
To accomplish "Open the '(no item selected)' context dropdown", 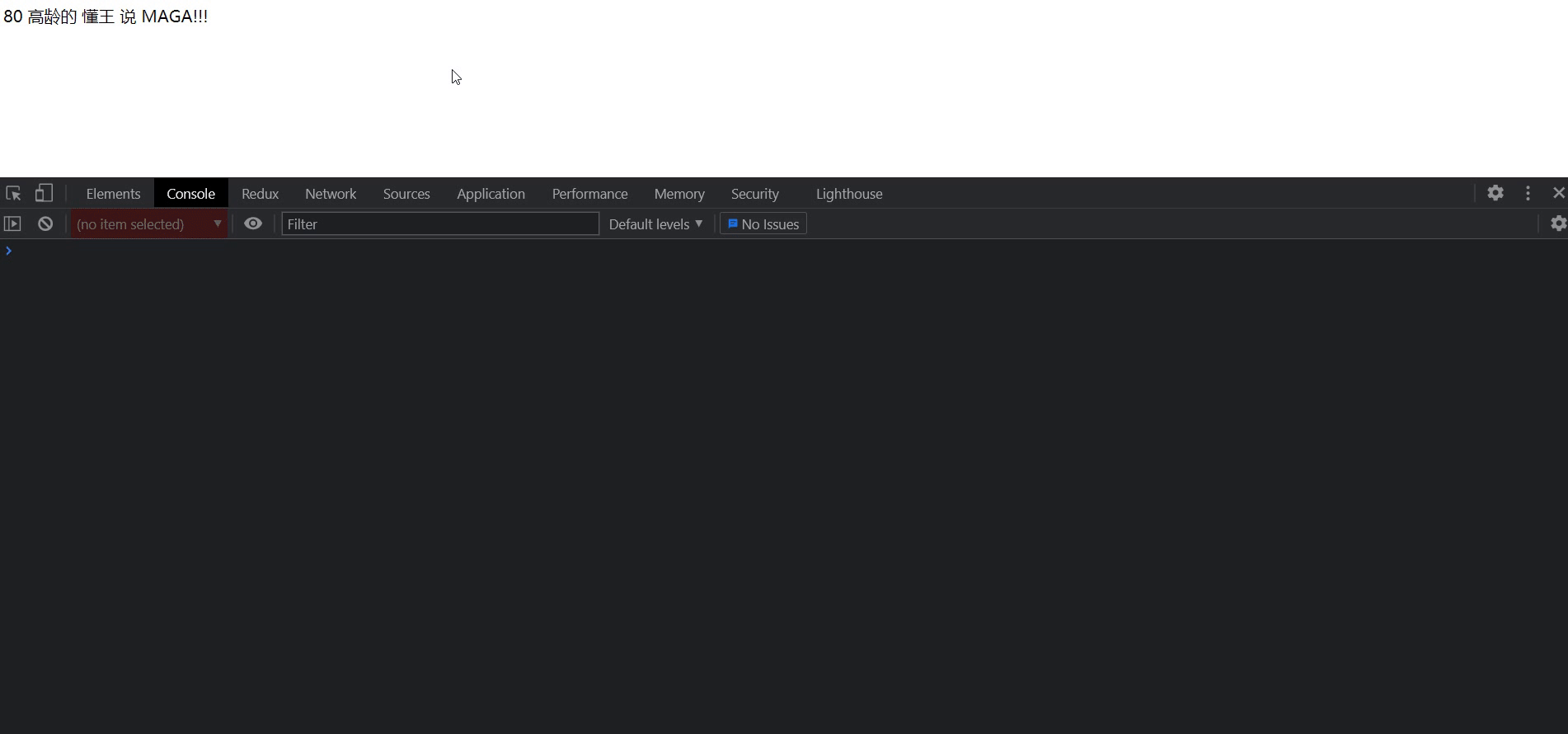I will (x=149, y=224).
